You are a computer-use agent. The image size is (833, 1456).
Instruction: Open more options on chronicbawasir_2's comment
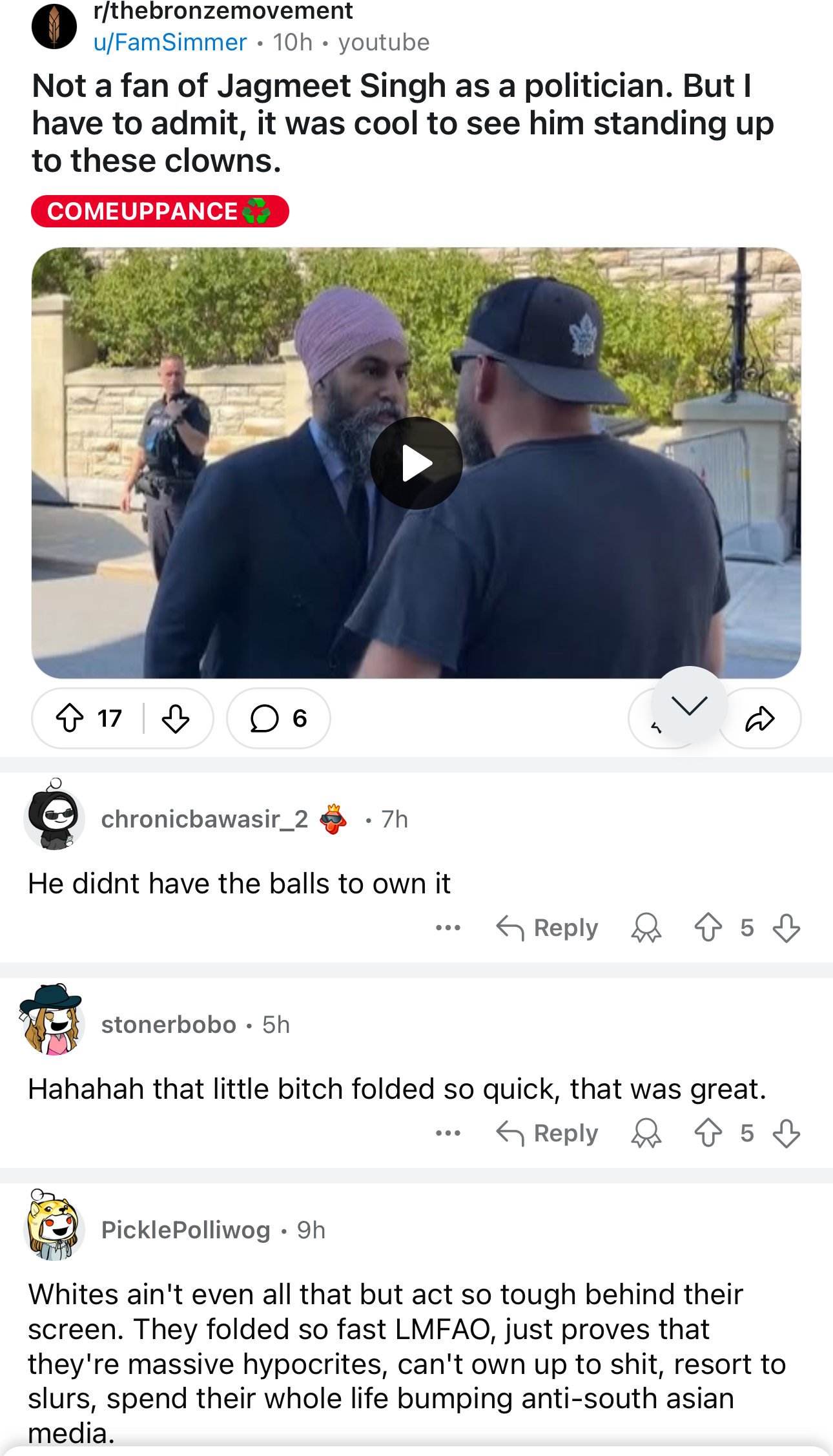pos(448,928)
